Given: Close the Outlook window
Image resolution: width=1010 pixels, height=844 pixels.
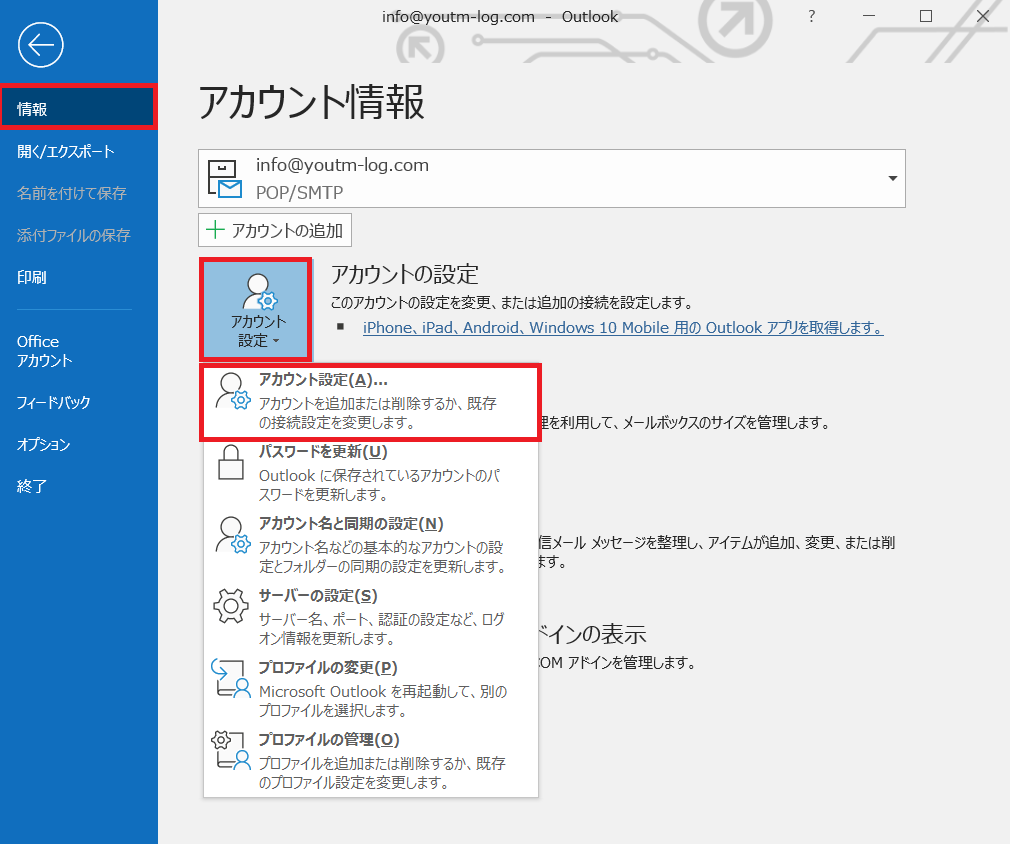Looking at the screenshot, I should point(983,16).
